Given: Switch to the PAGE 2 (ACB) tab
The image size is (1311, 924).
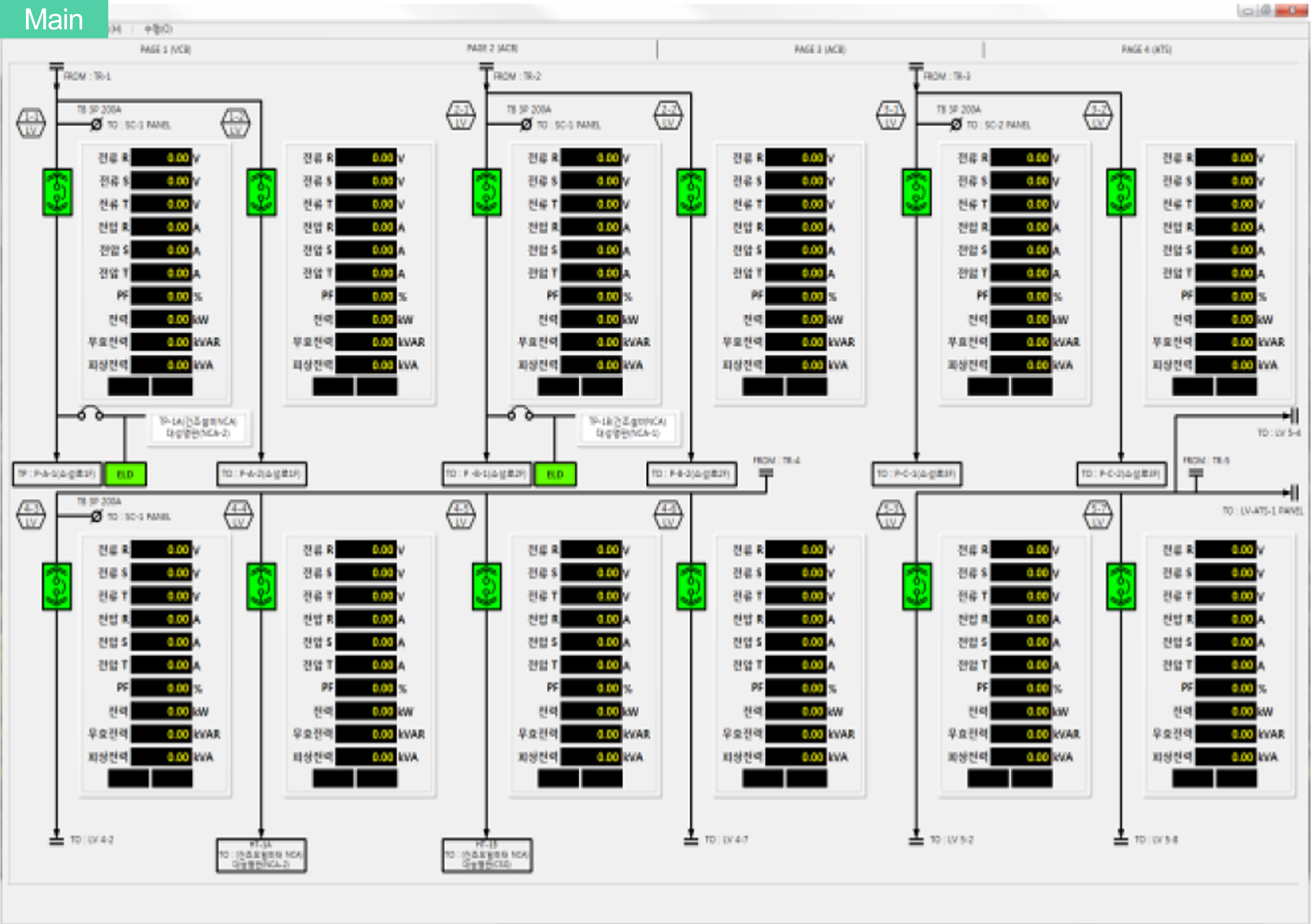Looking at the screenshot, I should click(x=492, y=48).
